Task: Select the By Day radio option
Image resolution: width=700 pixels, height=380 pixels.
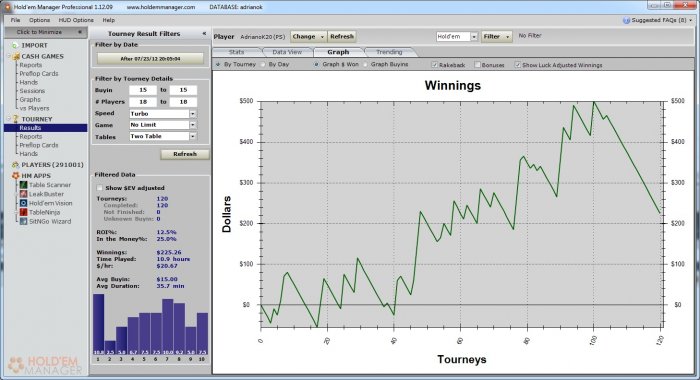Action: 263,64
